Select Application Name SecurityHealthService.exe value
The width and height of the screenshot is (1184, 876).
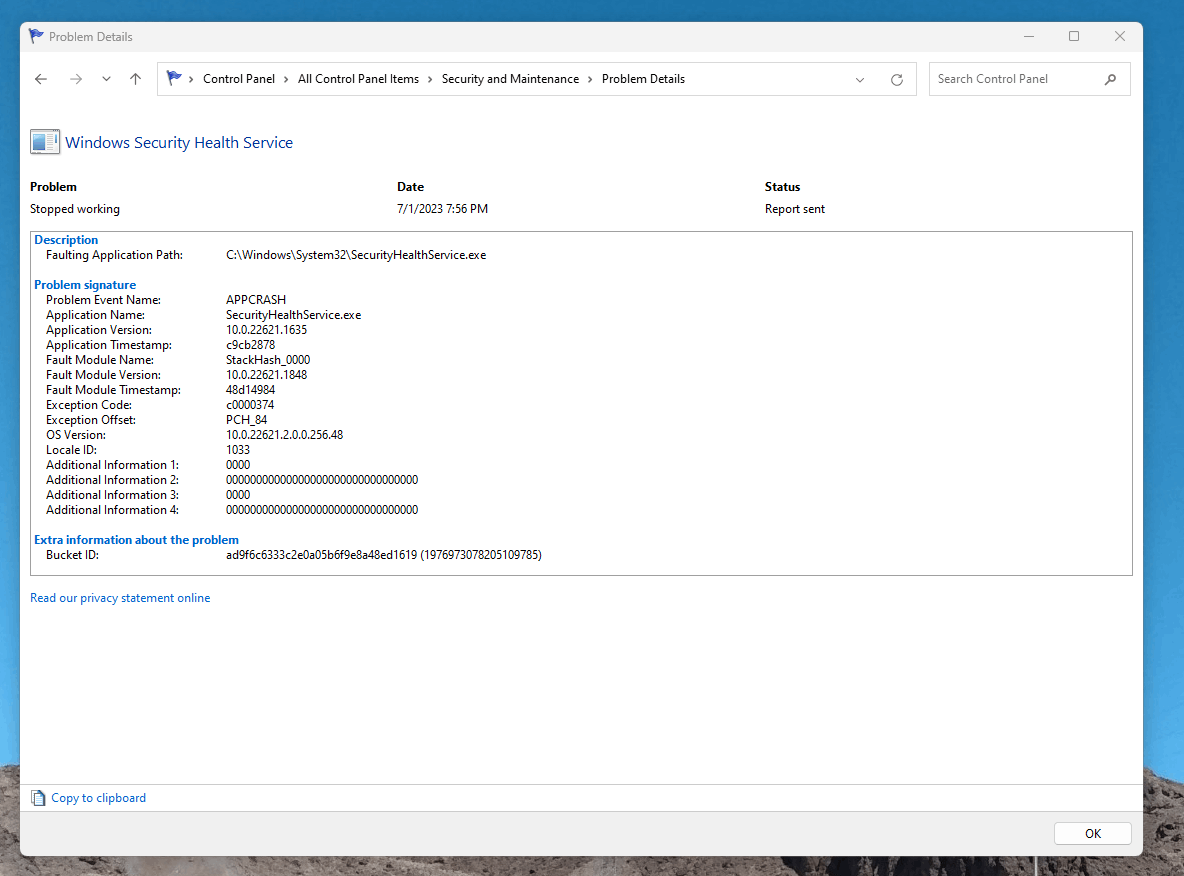[x=294, y=315]
